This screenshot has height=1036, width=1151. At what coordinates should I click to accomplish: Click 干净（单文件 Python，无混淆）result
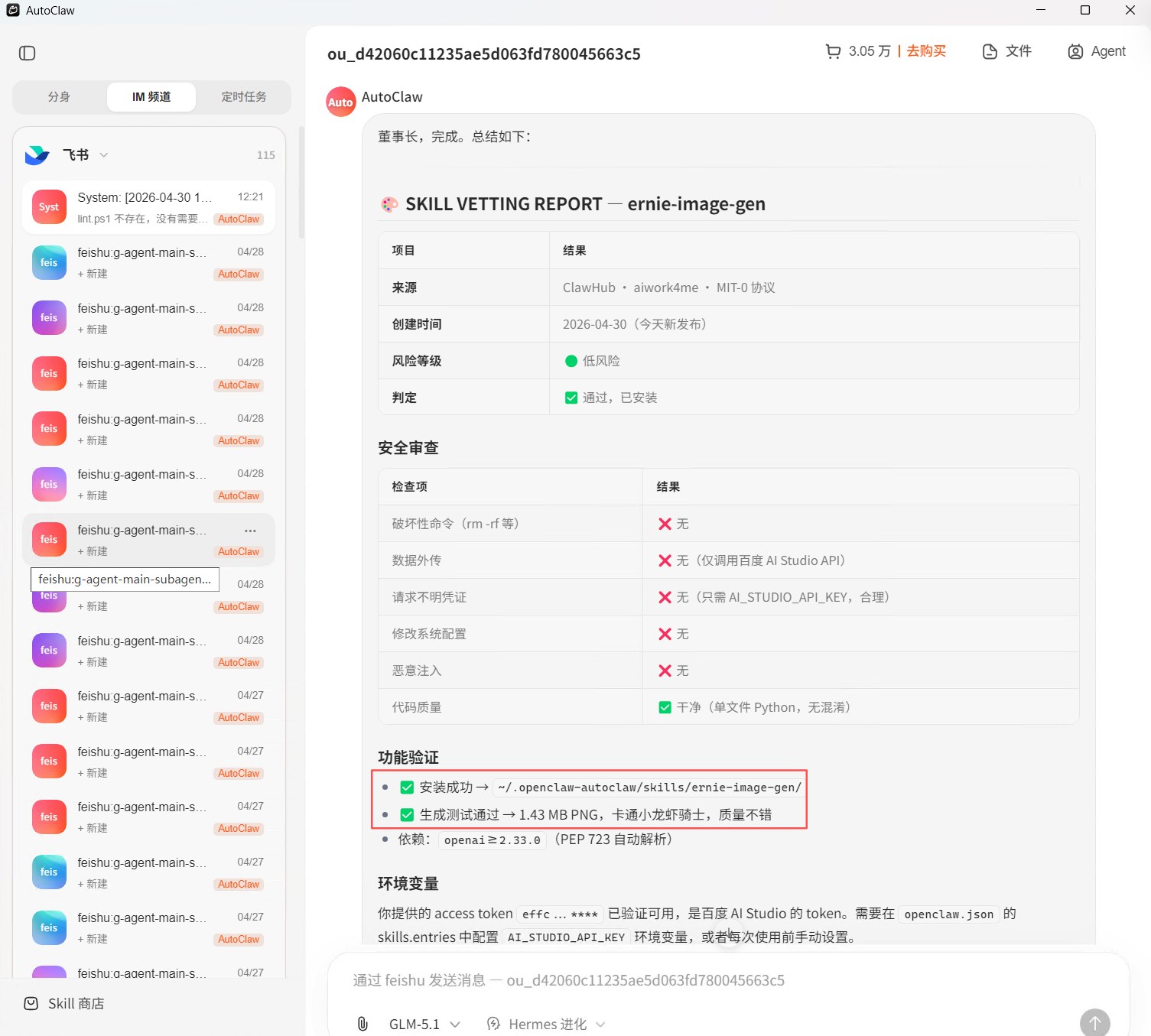pyautogui.click(x=756, y=707)
